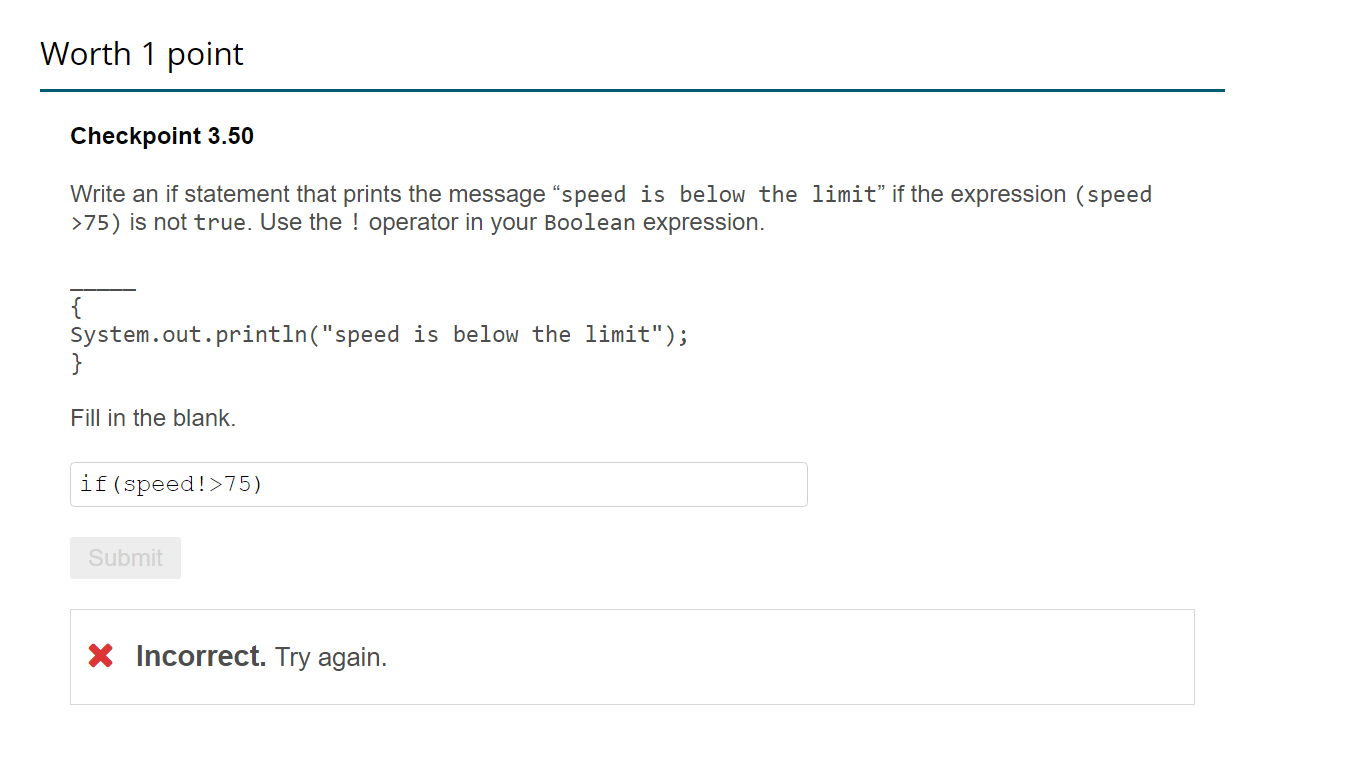Select the answer input field

pyautogui.click(x=438, y=484)
